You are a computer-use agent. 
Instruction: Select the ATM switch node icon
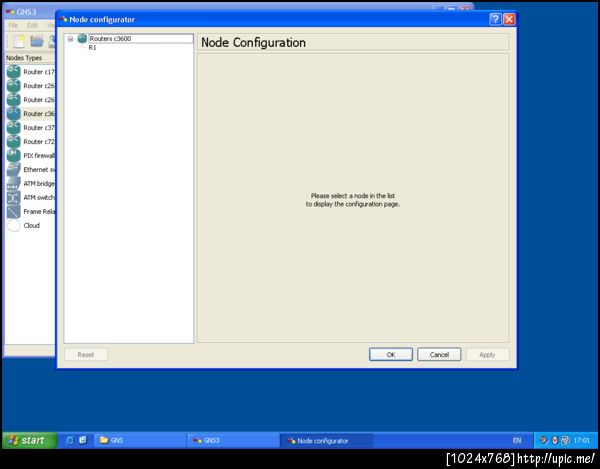pyautogui.click(x=13, y=197)
